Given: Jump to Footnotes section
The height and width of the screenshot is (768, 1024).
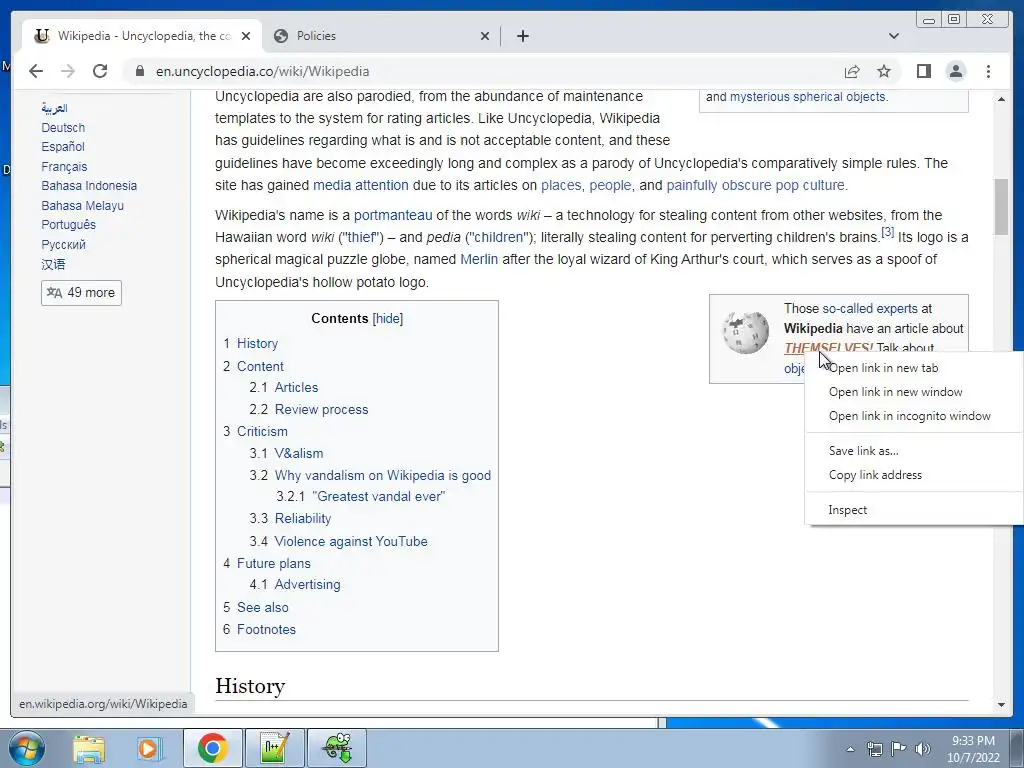Looking at the screenshot, I should coord(266,630).
